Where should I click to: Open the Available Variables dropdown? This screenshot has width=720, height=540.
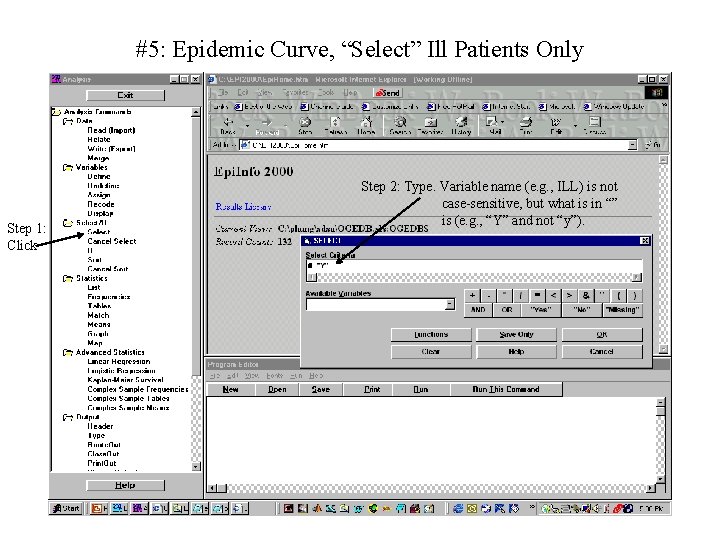(x=450, y=304)
